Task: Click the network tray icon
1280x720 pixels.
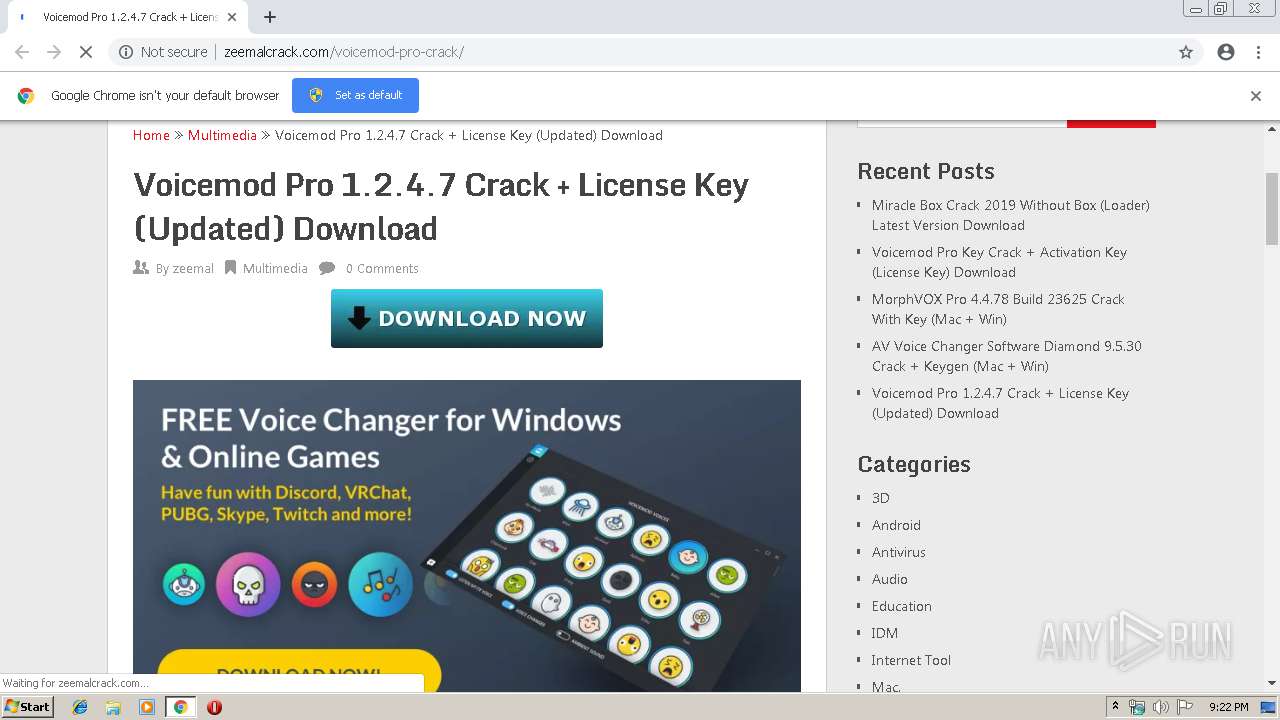Action: tap(1137, 707)
